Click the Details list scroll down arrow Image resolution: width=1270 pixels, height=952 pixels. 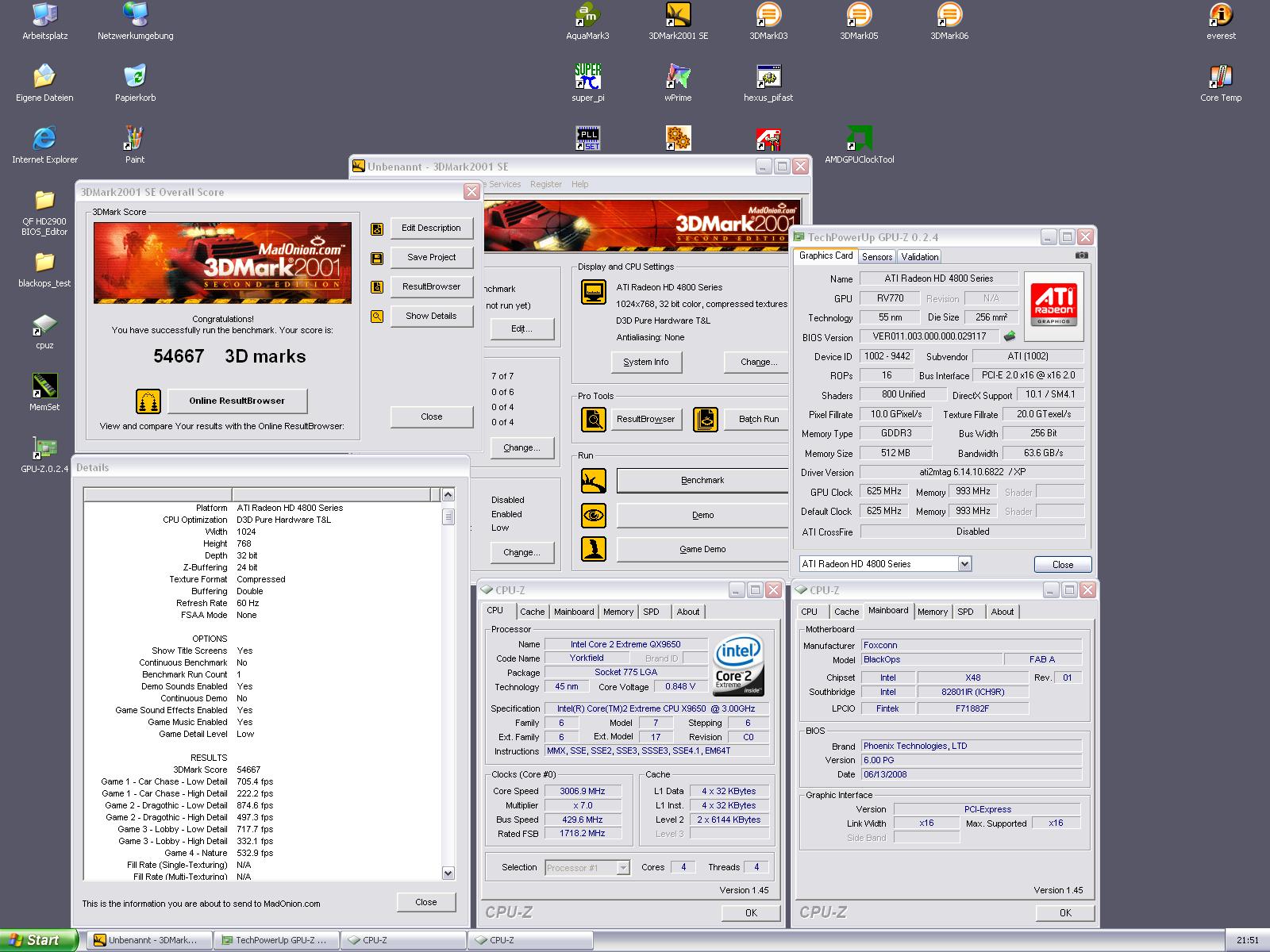tap(448, 873)
